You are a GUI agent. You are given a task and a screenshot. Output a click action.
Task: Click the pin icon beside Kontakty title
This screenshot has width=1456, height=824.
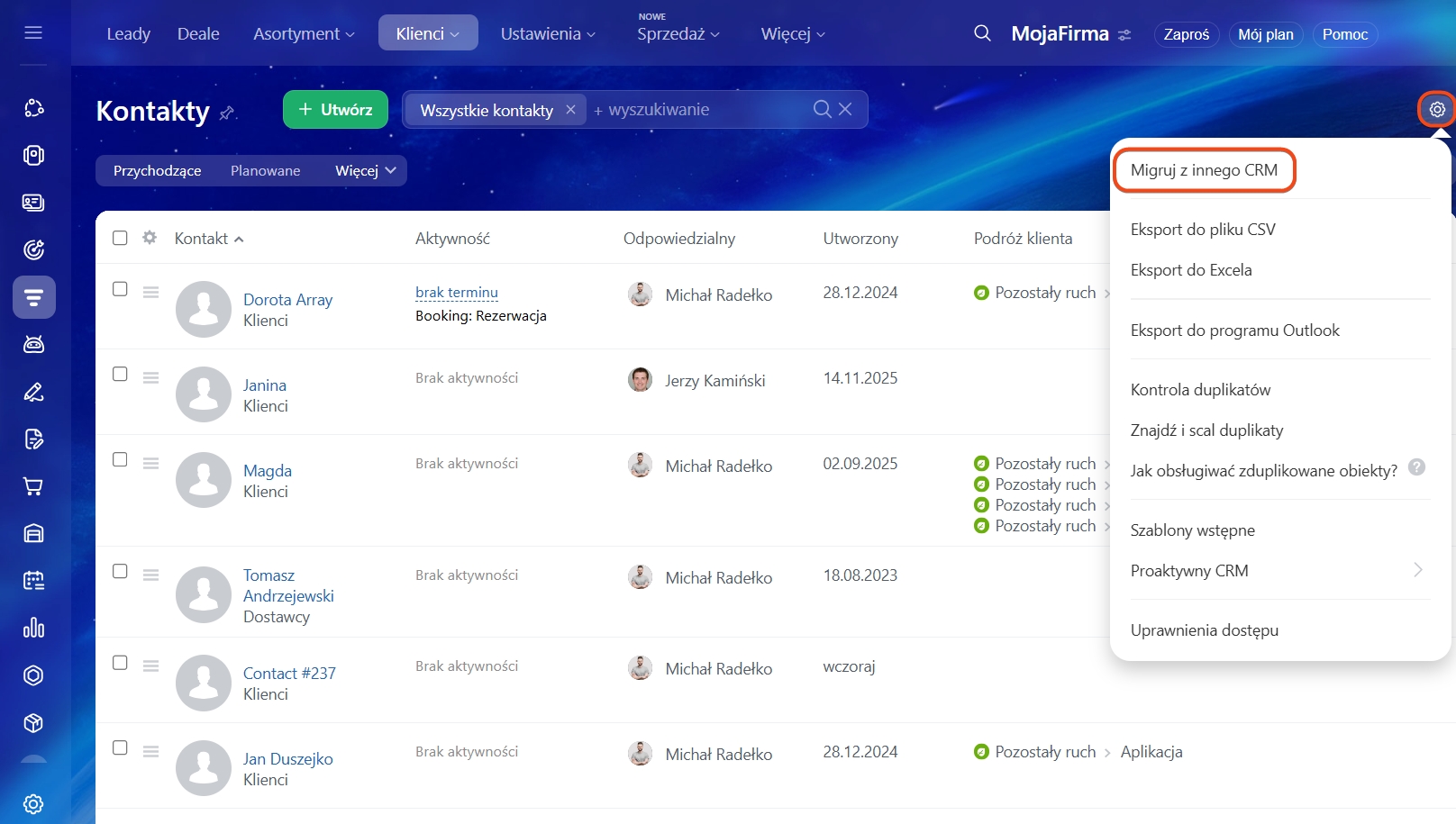click(x=227, y=113)
